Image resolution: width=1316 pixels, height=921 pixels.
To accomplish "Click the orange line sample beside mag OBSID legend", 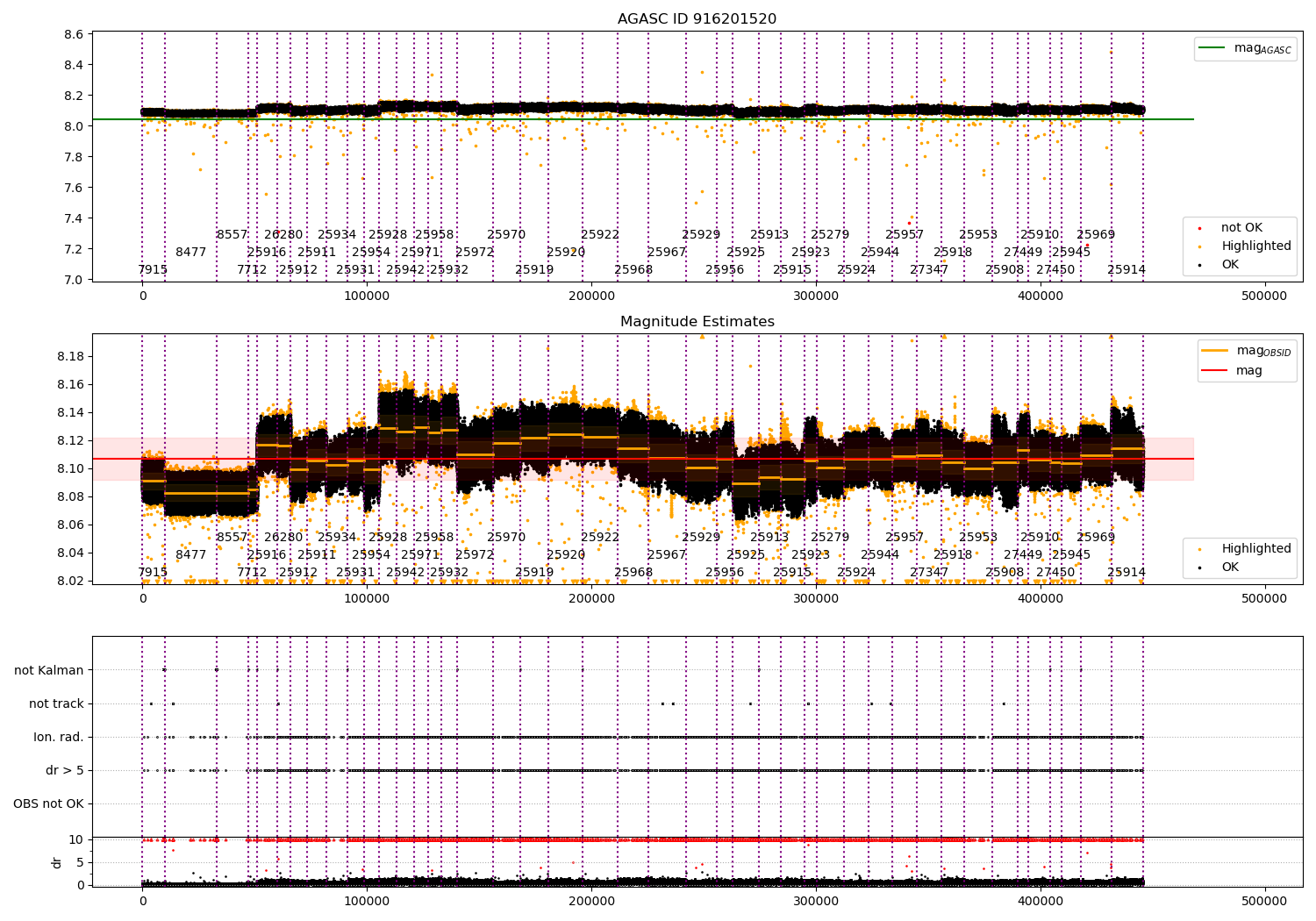I will tap(1215, 351).
